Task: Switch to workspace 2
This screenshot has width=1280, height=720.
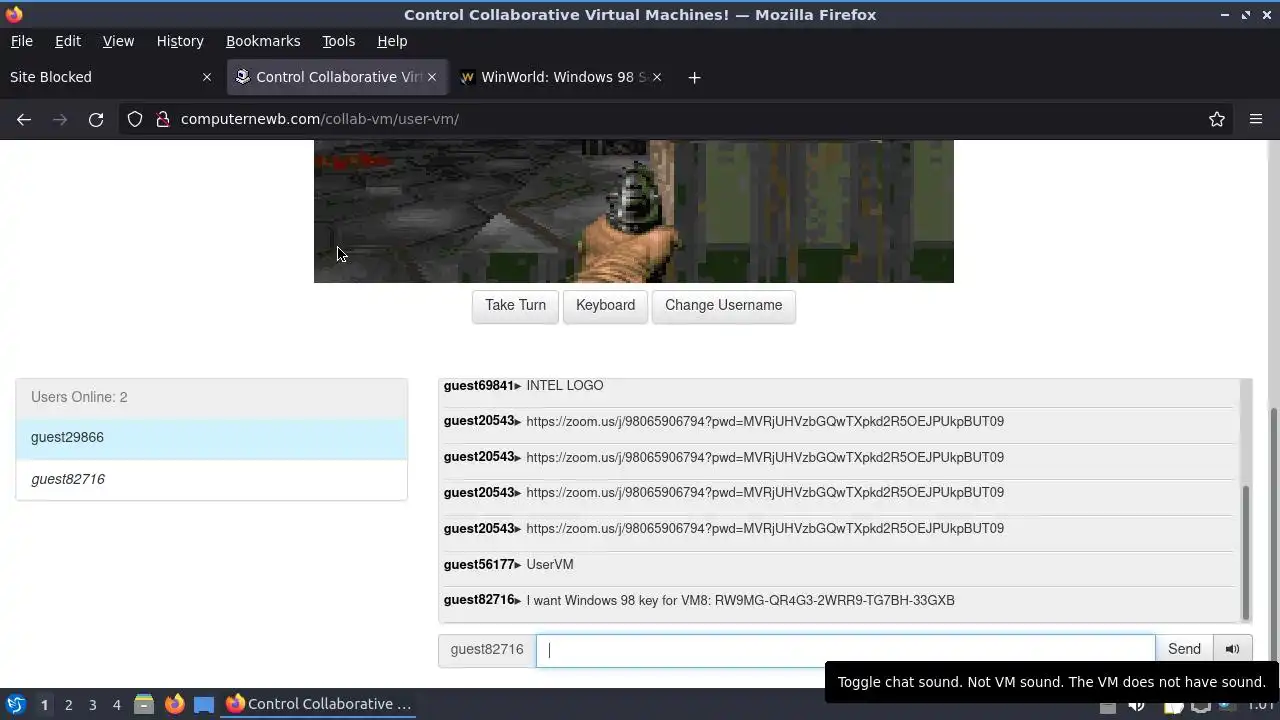Action: point(68,704)
